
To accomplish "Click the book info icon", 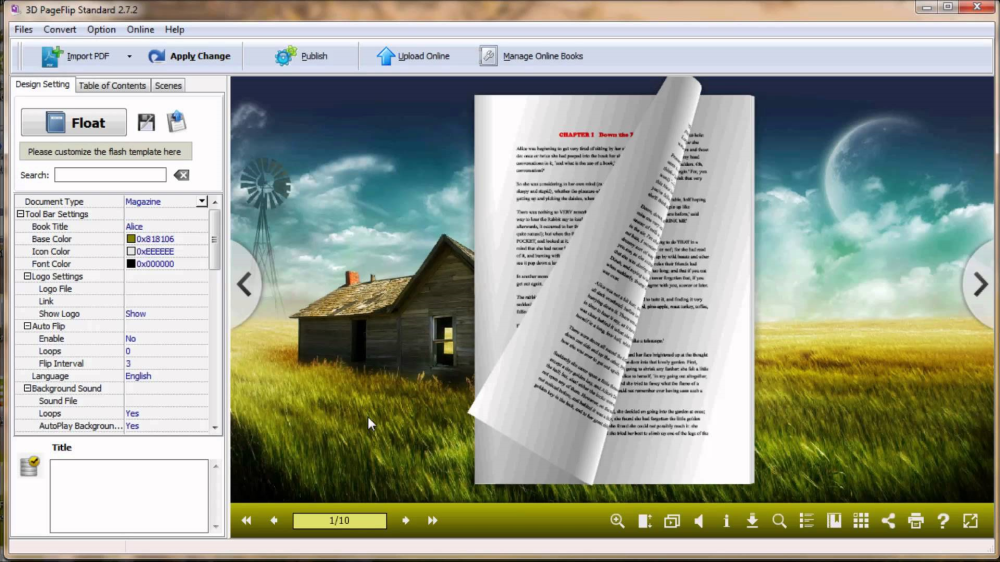I will 726,521.
